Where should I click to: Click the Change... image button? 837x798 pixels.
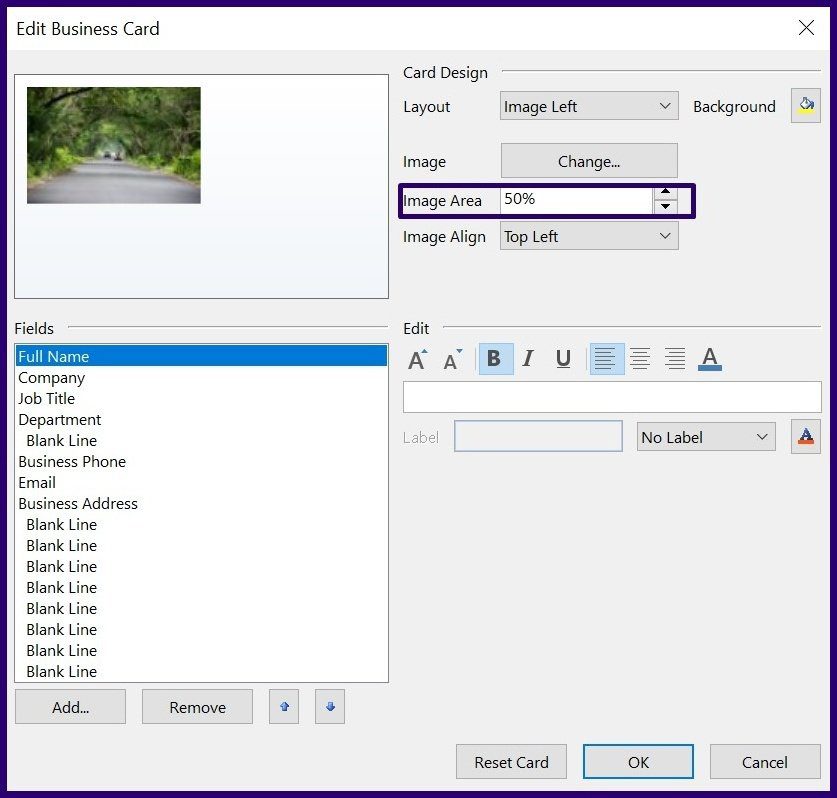(589, 161)
